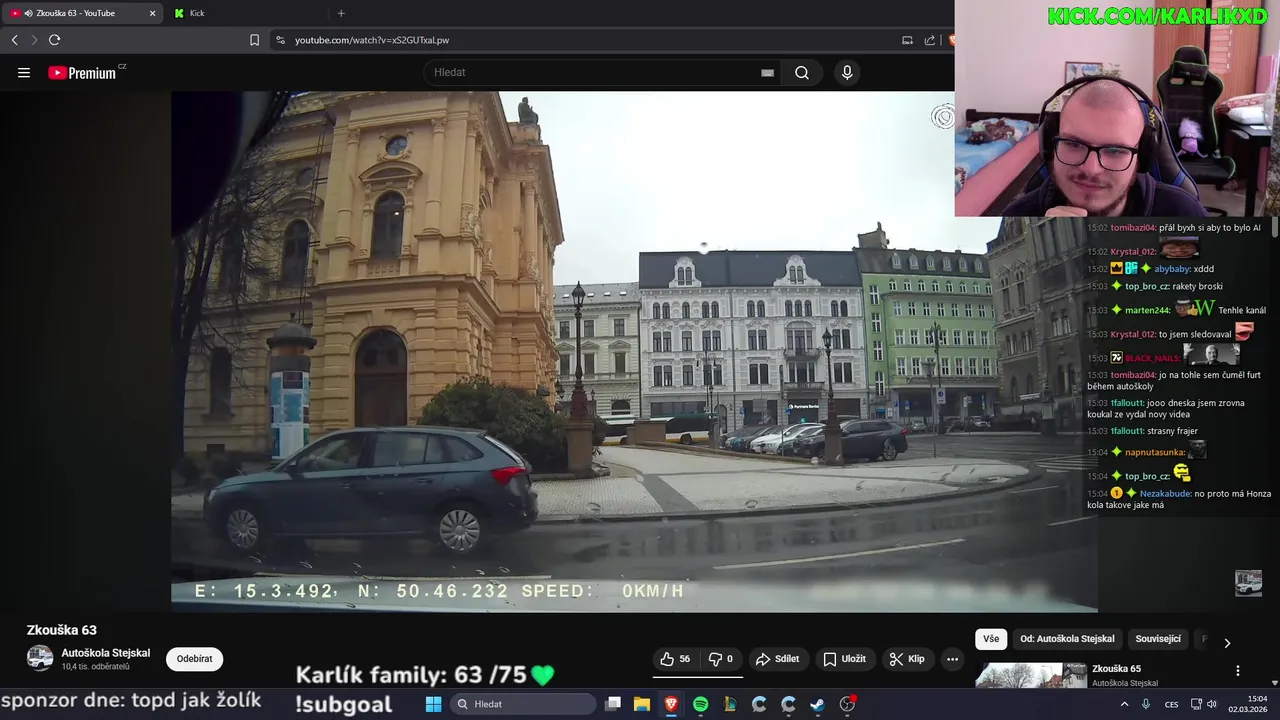1280x720 pixels.
Task: Click the Zkouška 63 video title
Action: click(x=62, y=630)
